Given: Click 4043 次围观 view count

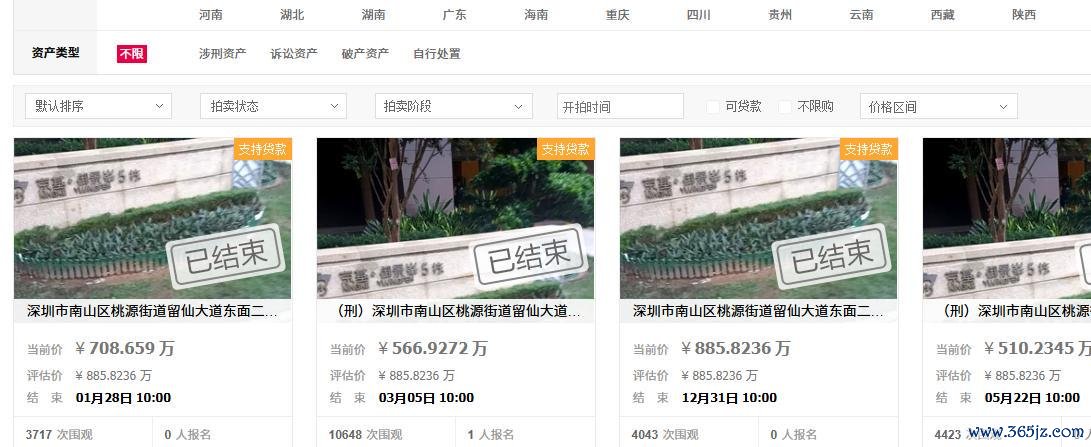Looking at the screenshot, I should pyautogui.click(x=665, y=434).
